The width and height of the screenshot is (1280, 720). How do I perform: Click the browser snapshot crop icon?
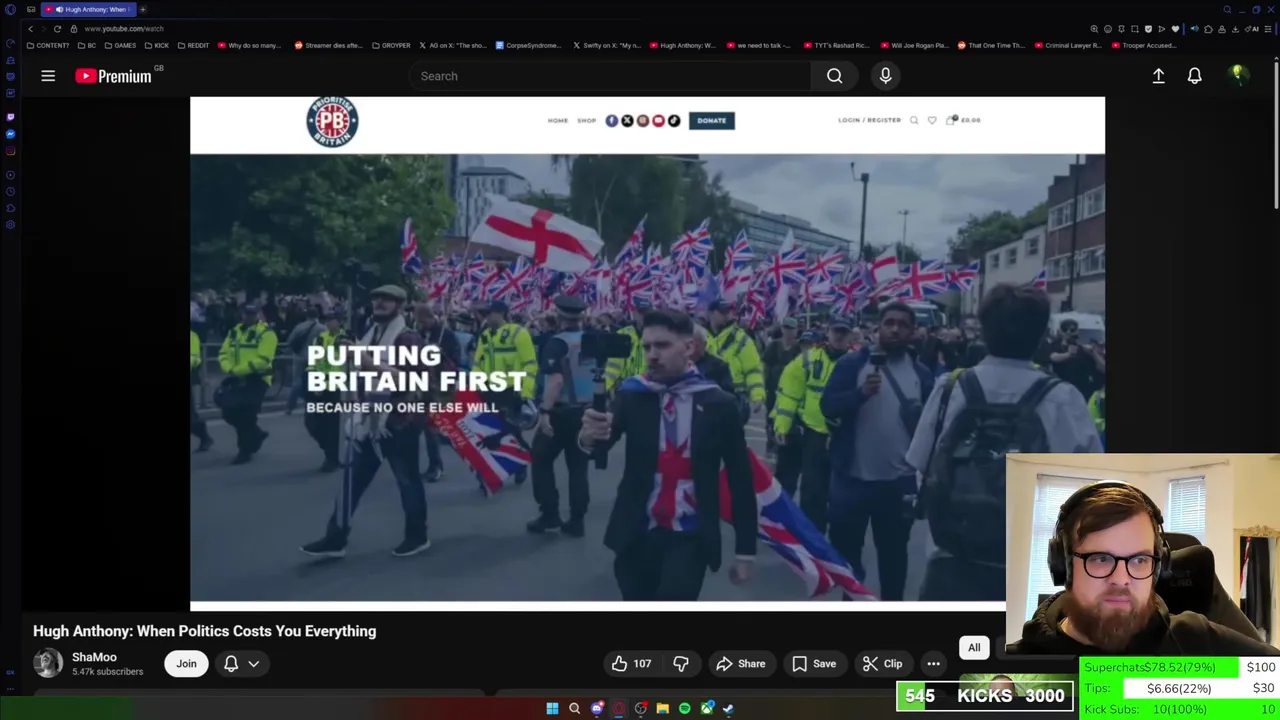coord(1135,29)
